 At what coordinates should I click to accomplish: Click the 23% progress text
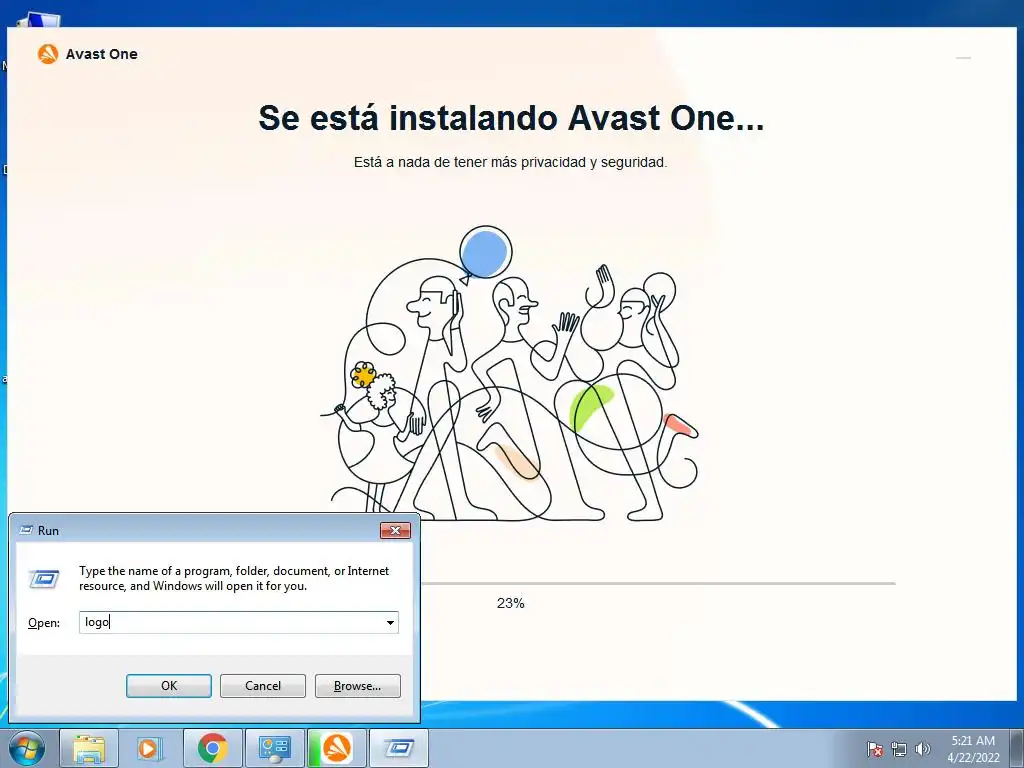pyautogui.click(x=510, y=603)
